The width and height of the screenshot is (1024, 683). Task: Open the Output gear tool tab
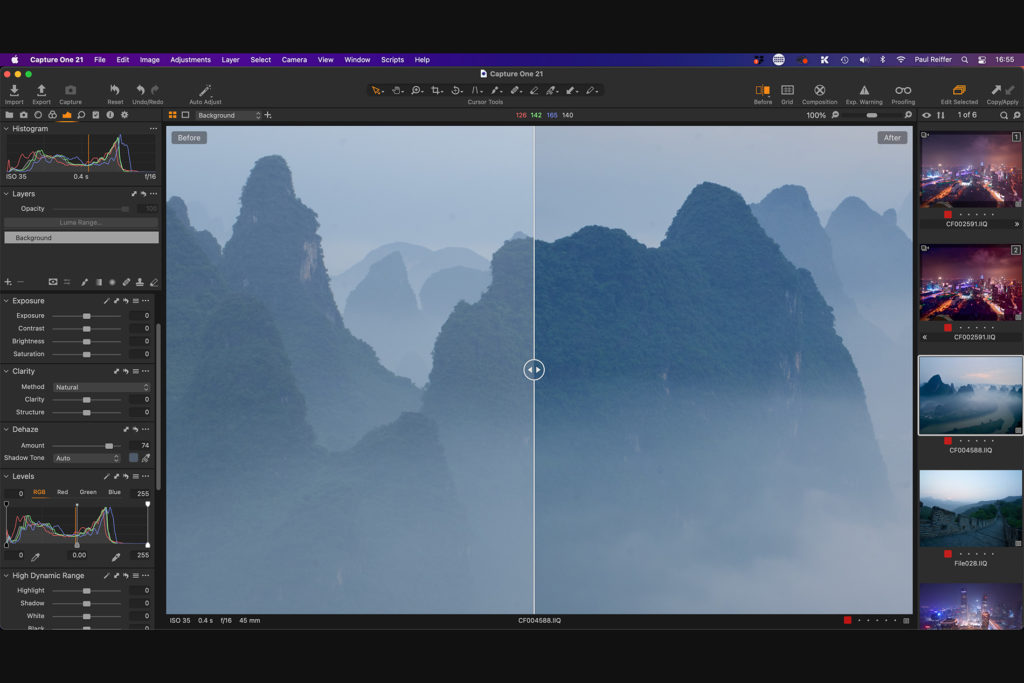coord(124,115)
